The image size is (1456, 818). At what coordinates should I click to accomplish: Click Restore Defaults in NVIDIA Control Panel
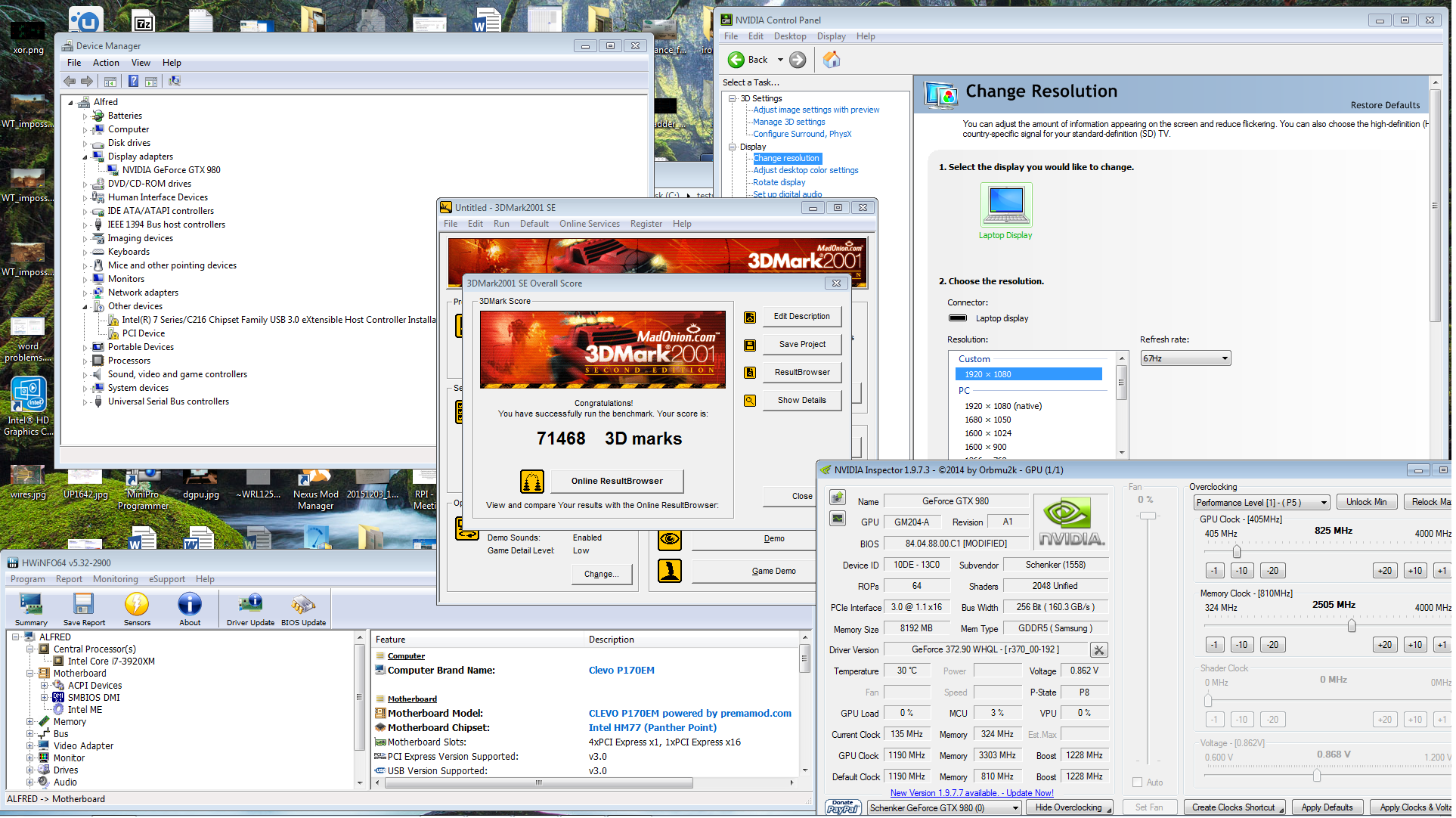tap(1386, 106)
